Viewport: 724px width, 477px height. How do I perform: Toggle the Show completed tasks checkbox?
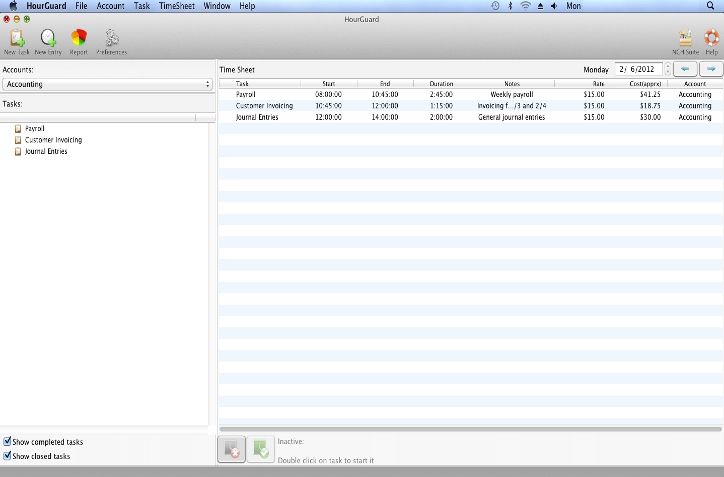8,441
